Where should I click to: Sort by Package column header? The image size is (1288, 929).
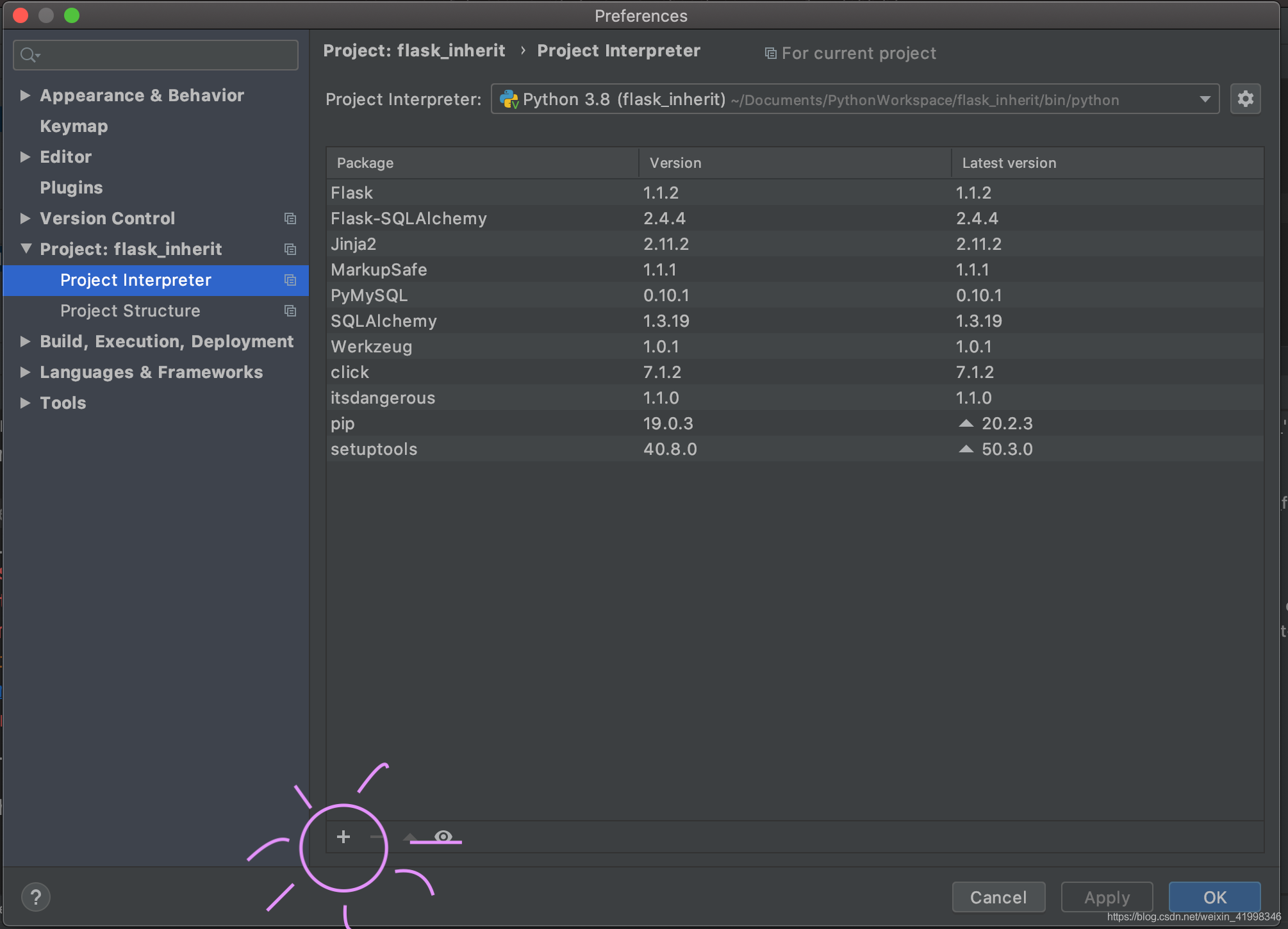coord(483,163)
